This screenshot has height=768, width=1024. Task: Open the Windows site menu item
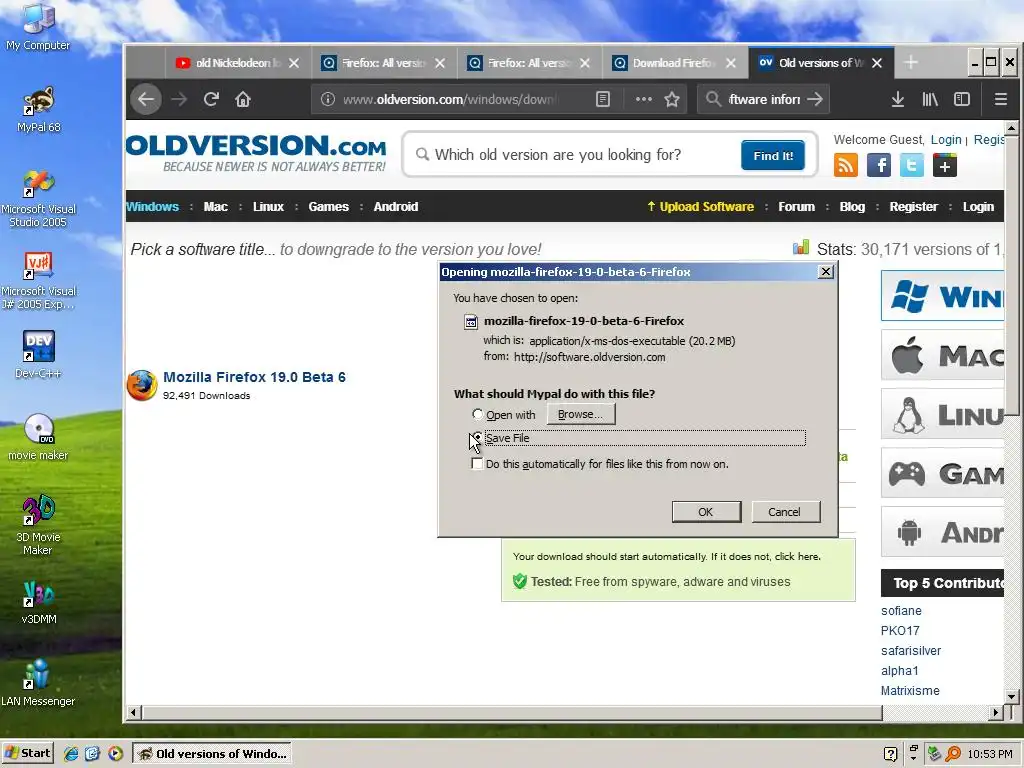[x=152, y=206]
